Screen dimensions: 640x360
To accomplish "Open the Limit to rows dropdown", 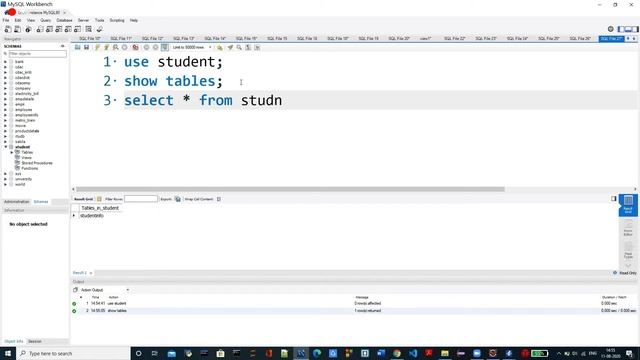I will pos(192,47).
